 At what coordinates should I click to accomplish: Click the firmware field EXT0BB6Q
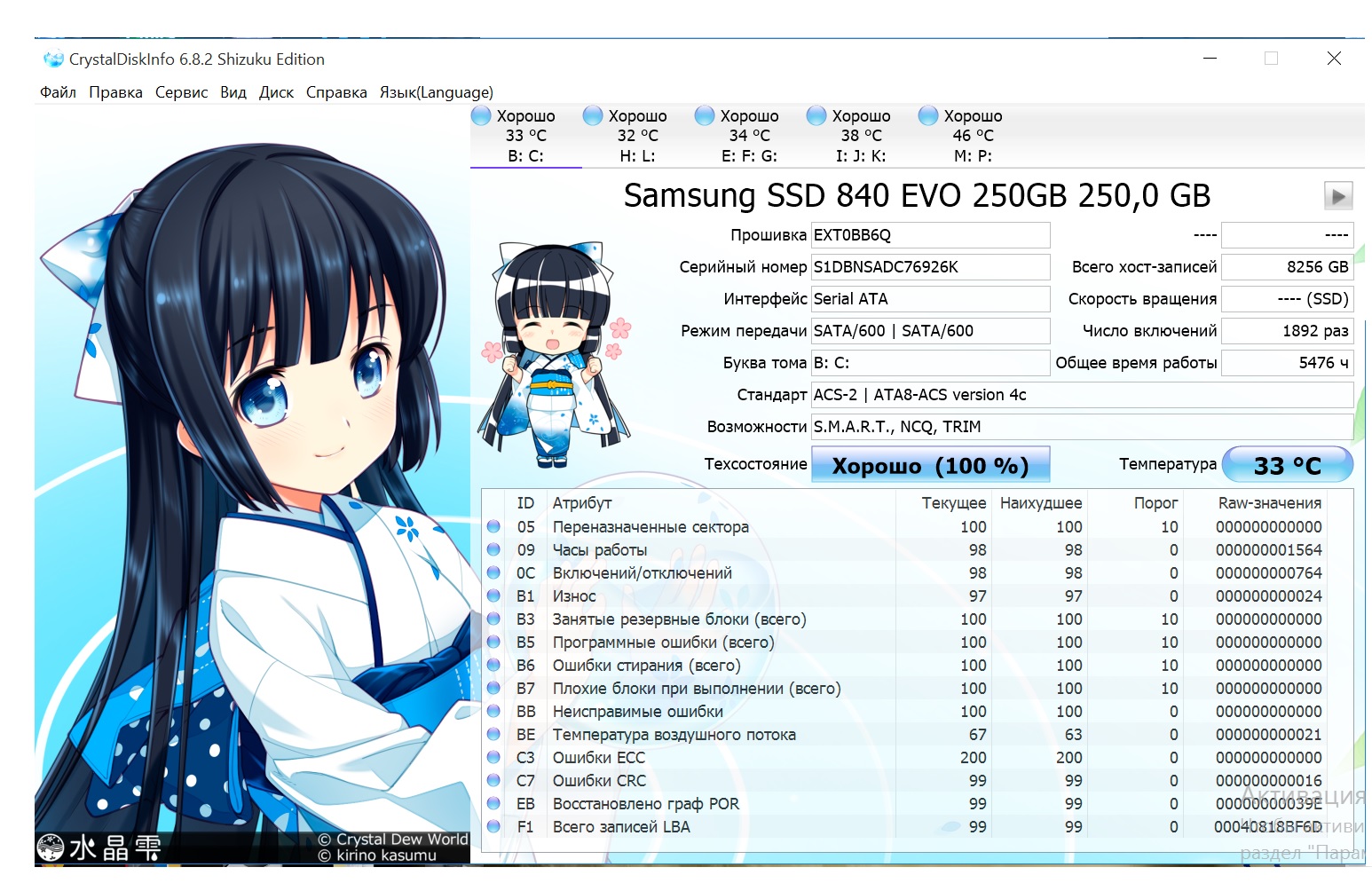(930, 235)
